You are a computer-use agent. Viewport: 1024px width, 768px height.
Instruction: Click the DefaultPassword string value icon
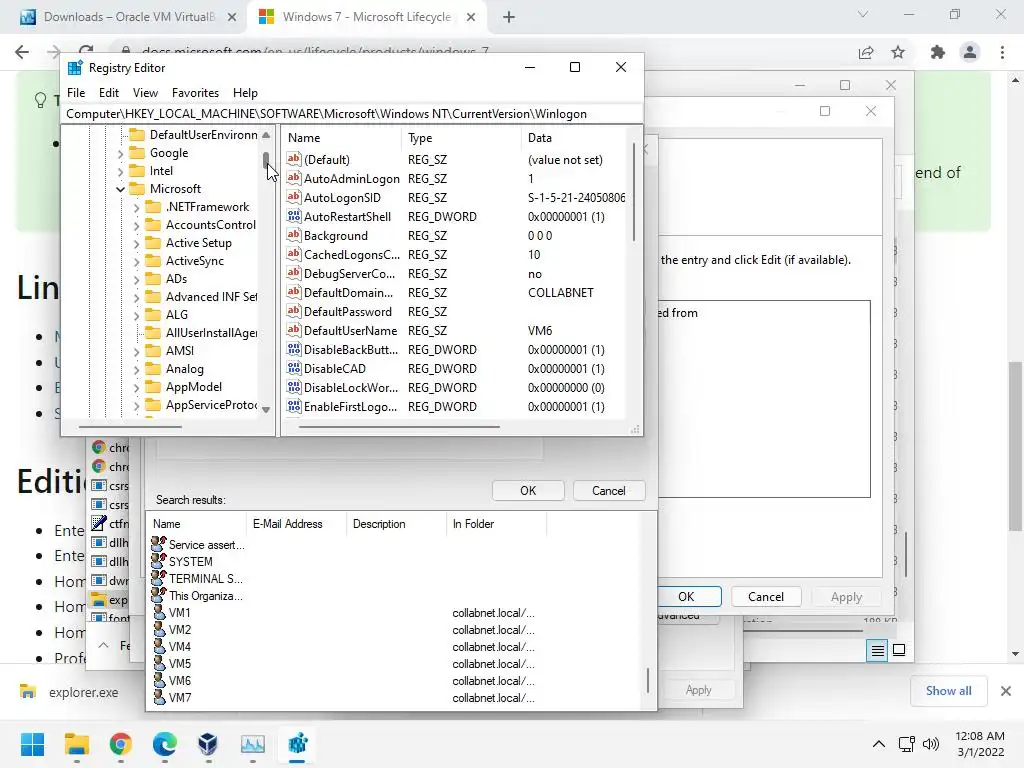[x=294, y=311]
